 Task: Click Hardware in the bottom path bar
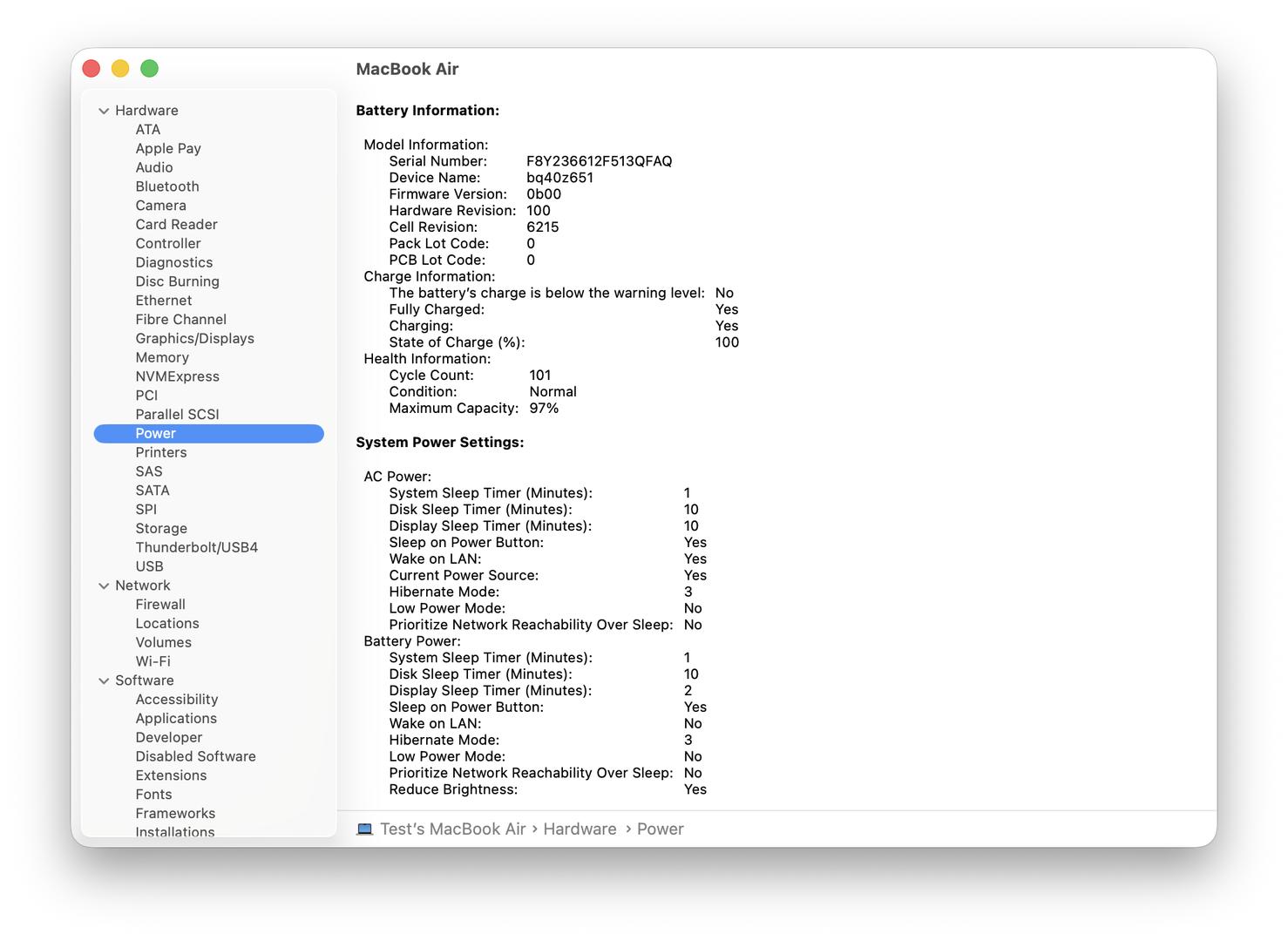pyautogui.click(x=580, y=829)
